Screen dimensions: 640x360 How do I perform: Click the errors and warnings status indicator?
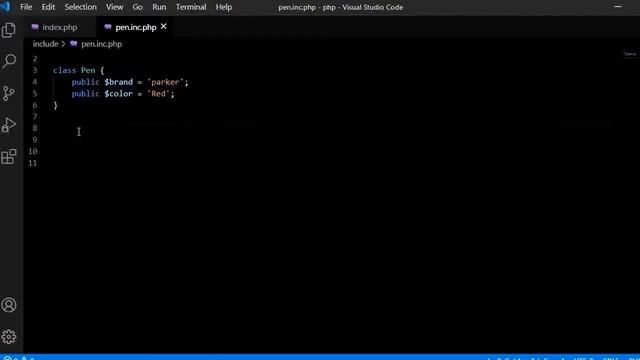pos(19,358)
